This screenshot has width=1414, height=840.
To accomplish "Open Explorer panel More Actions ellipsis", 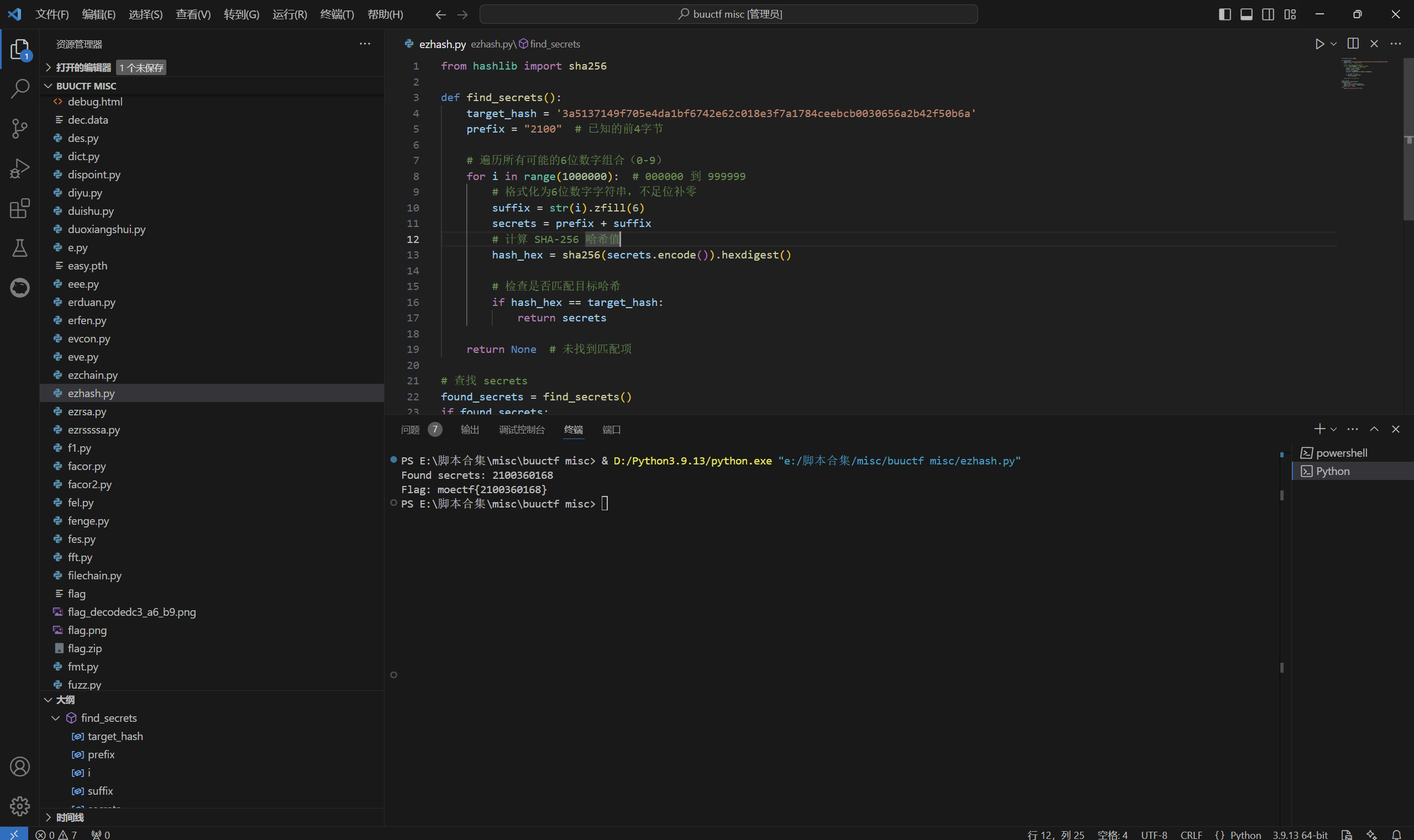I will coord(365,44).
